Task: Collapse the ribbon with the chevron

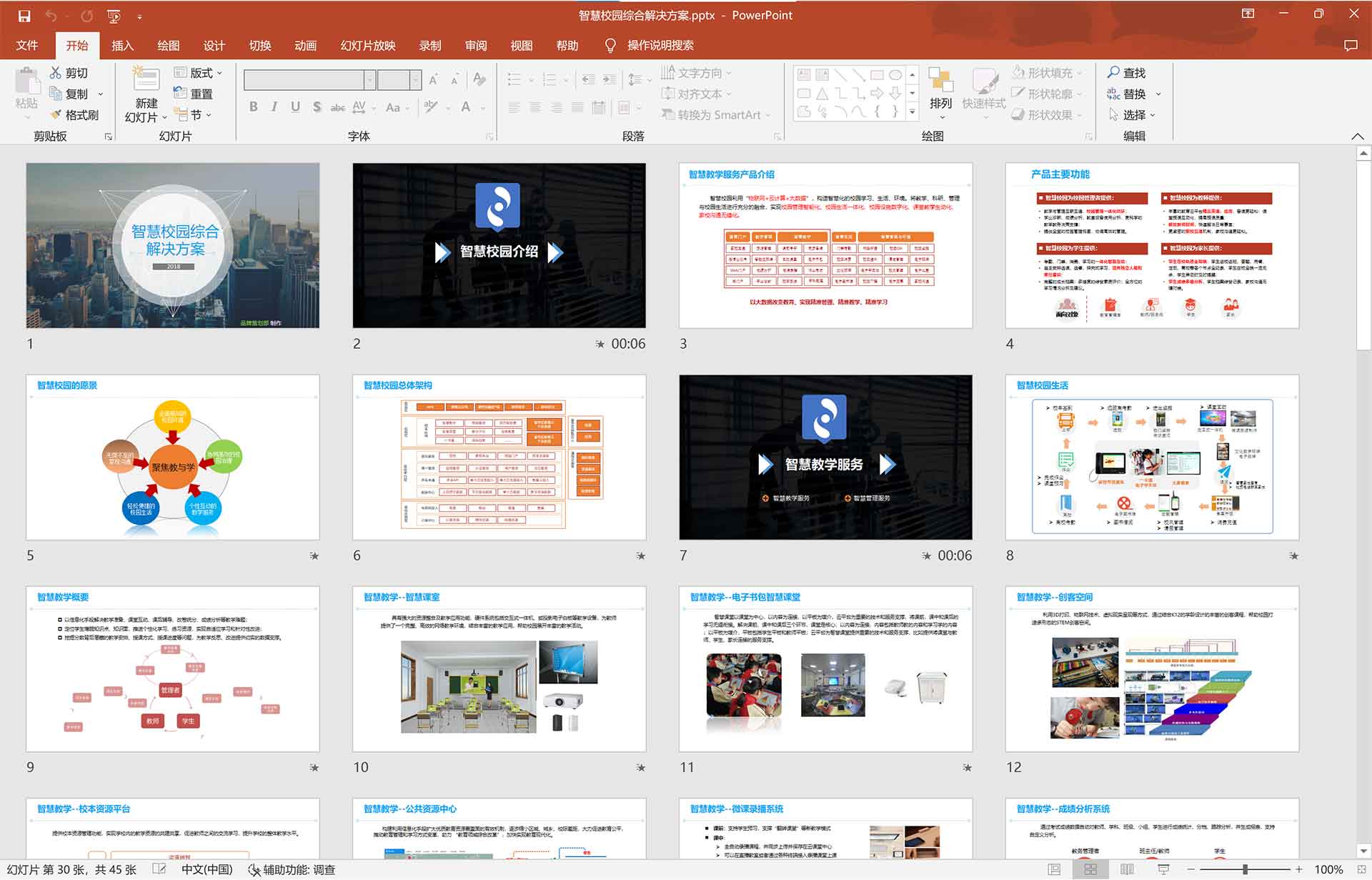Action: [x=1357, y=136]
